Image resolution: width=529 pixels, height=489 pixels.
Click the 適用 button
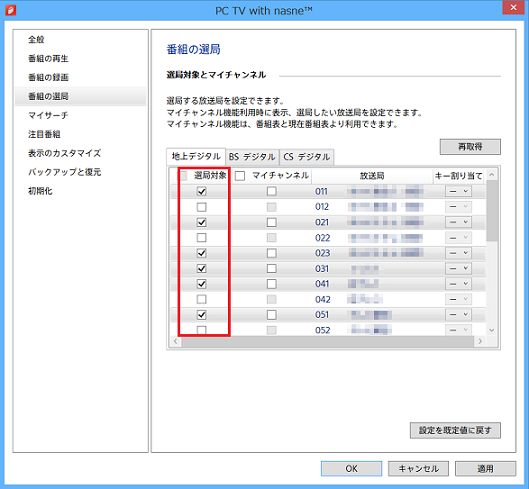pyautogui.click(x=485, y=468)
